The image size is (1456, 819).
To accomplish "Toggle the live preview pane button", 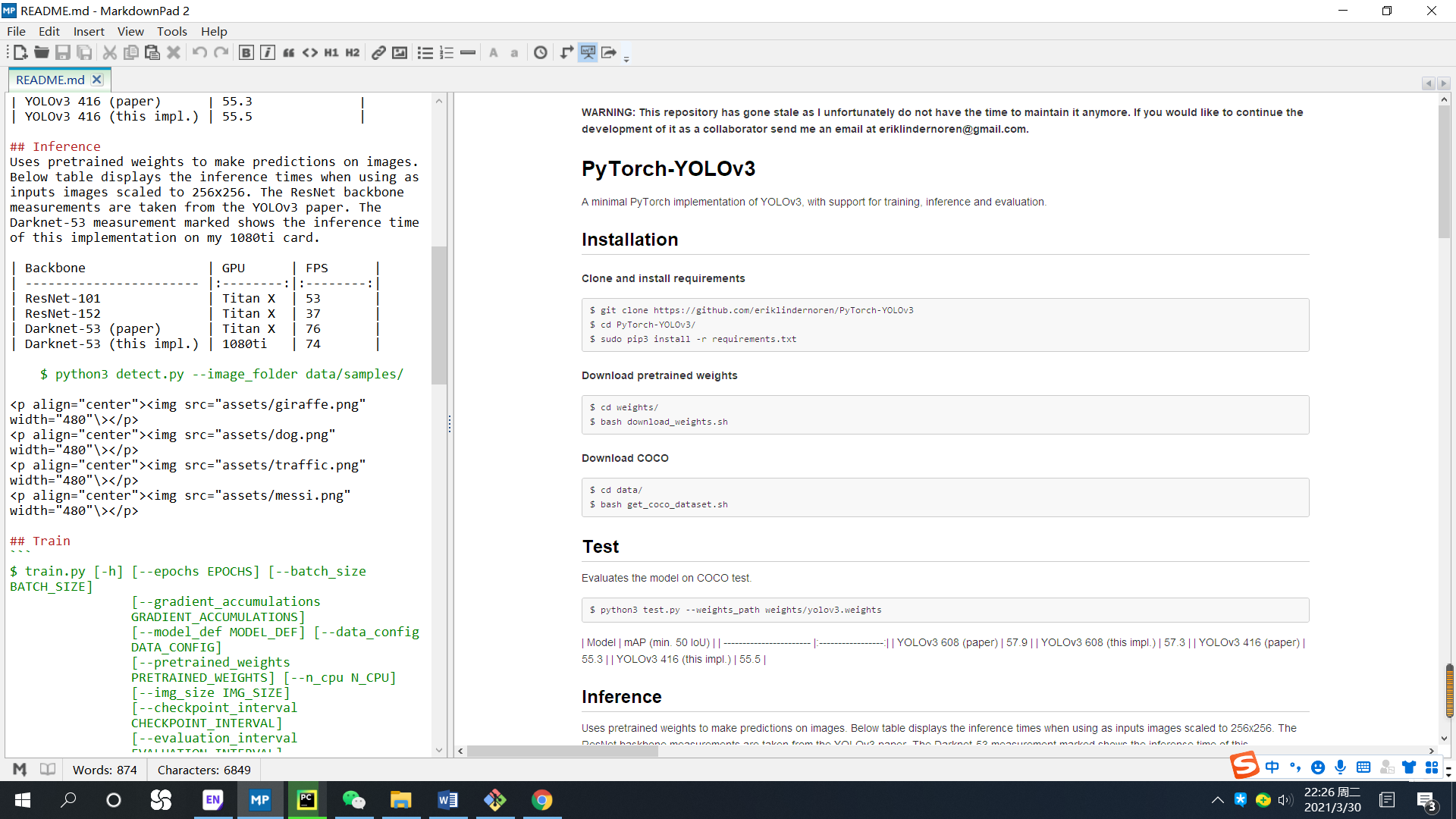I will click(588, 52).
